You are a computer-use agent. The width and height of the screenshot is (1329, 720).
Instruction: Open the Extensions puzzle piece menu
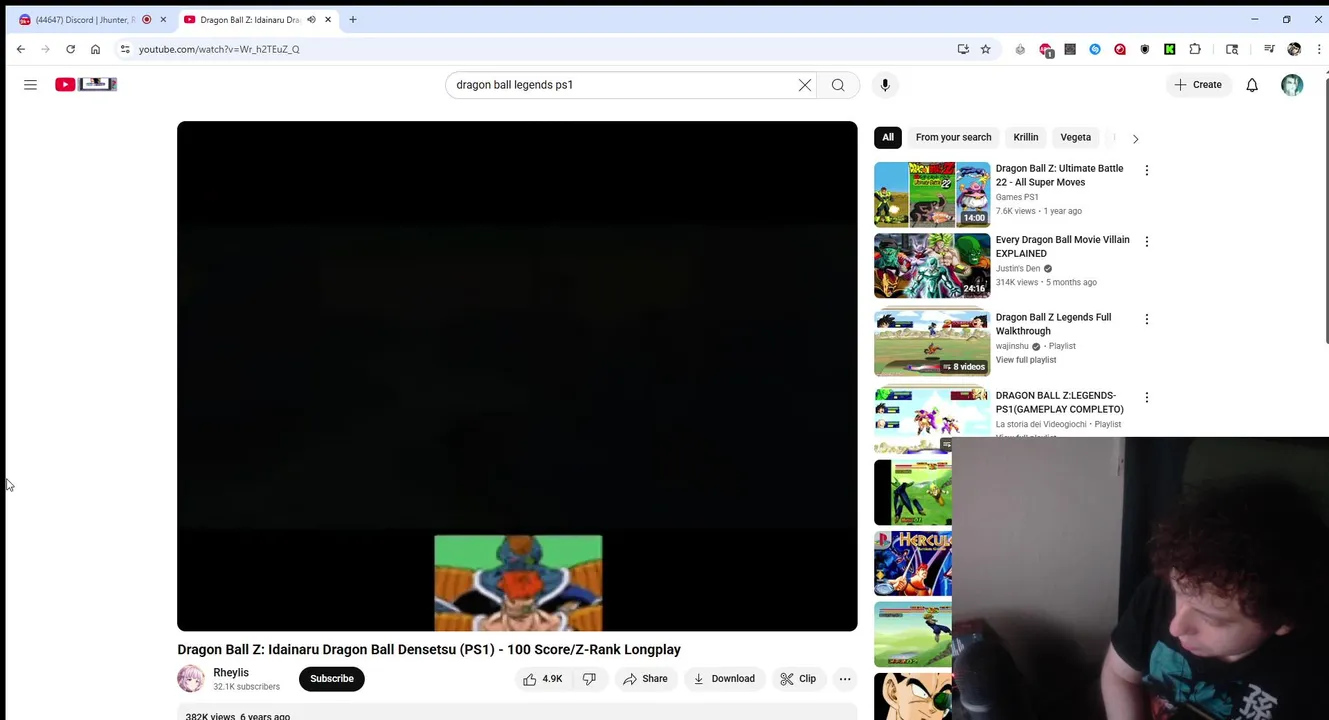pos(1195,49)
